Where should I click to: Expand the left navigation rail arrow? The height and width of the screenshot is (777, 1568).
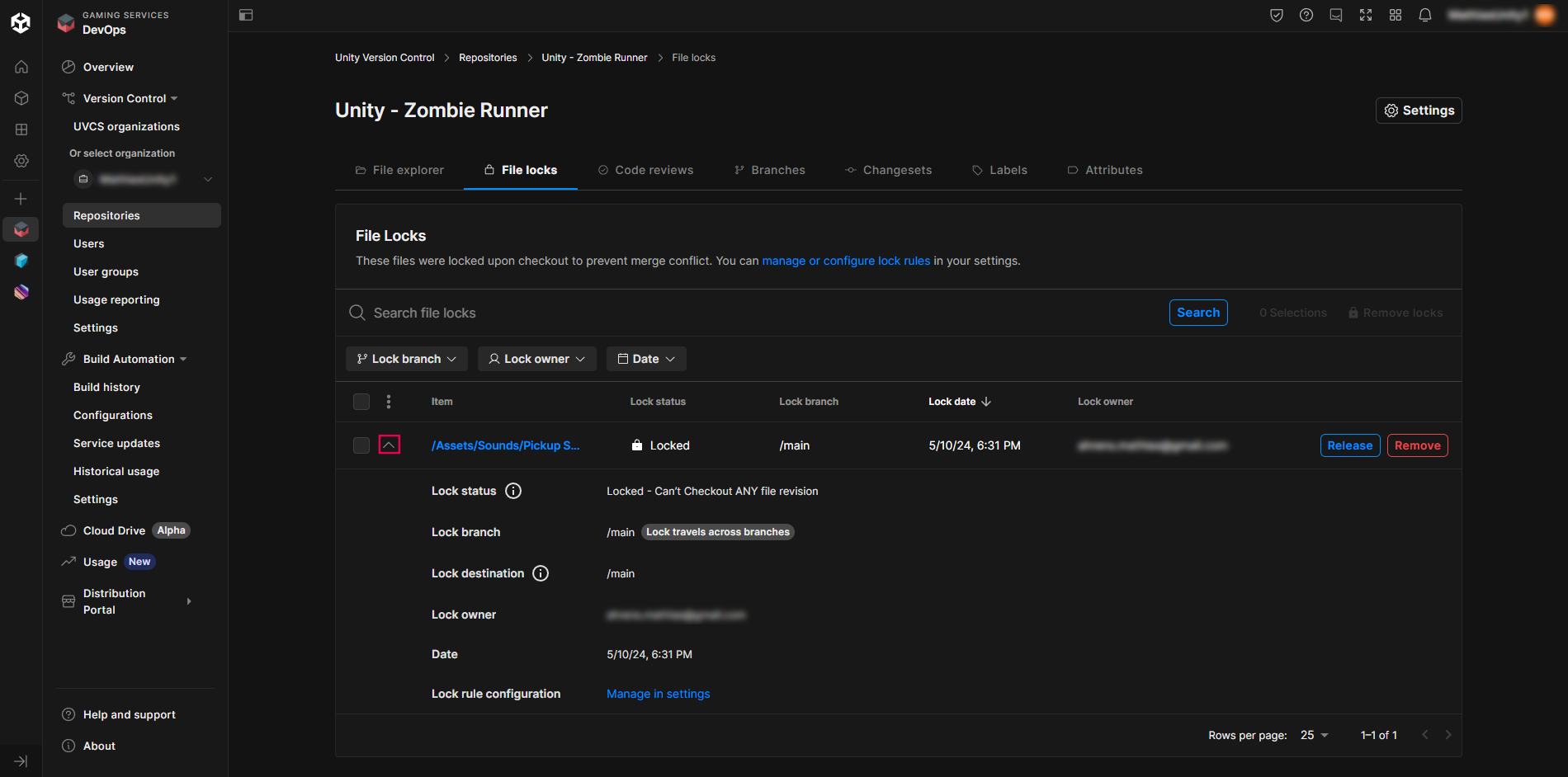[21, 761]
